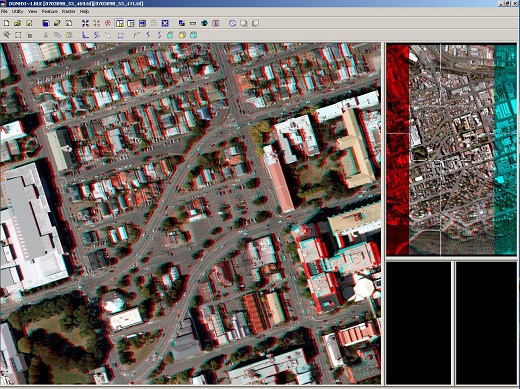Click the scissors cut icon

coord(46,35)
